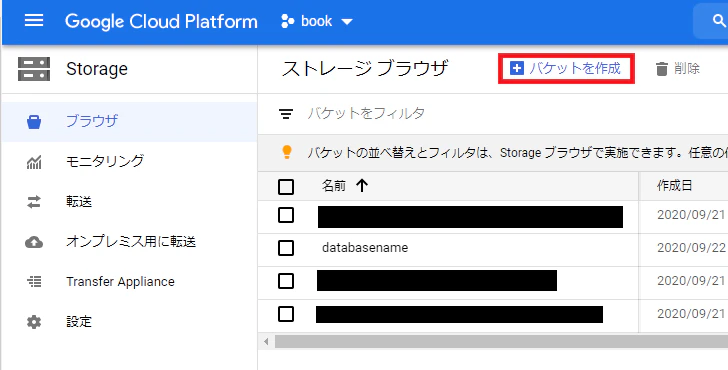Check the databasename row checkbox
The image size is (728, 370).
(x=286, y=248)
